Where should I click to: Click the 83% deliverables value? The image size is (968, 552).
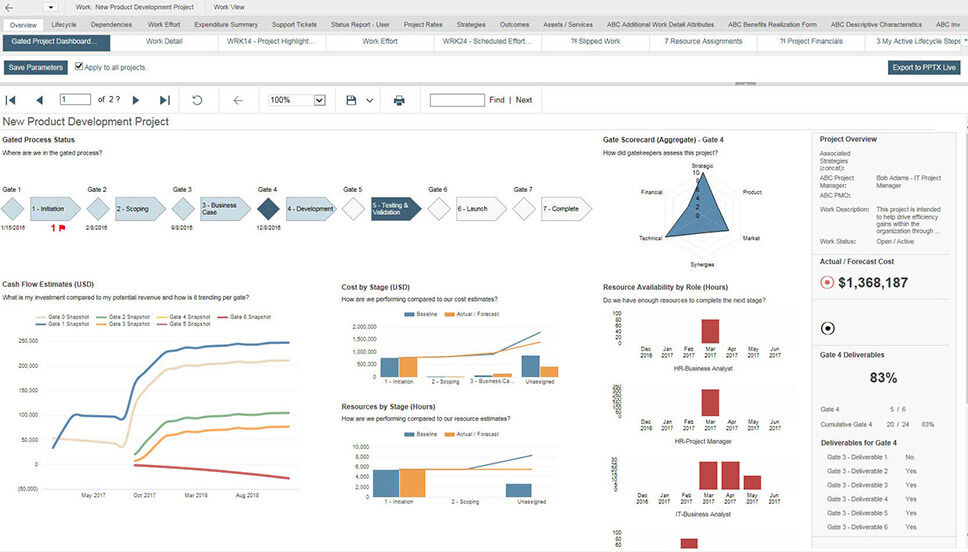pyautogui.click(x=883, y=378)
